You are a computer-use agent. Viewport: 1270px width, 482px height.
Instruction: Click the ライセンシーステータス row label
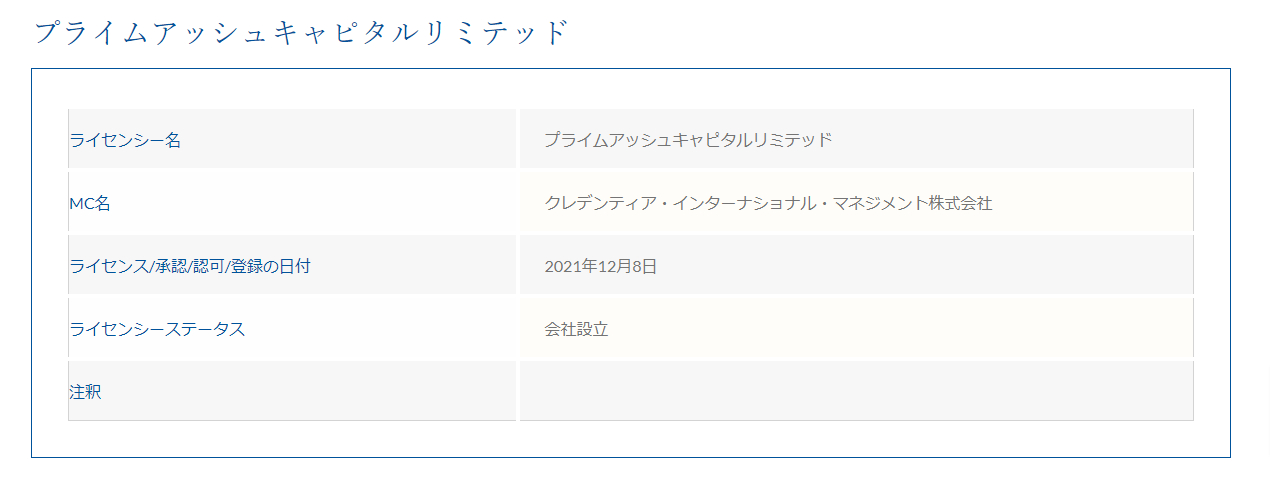click(x=157, y=329)
